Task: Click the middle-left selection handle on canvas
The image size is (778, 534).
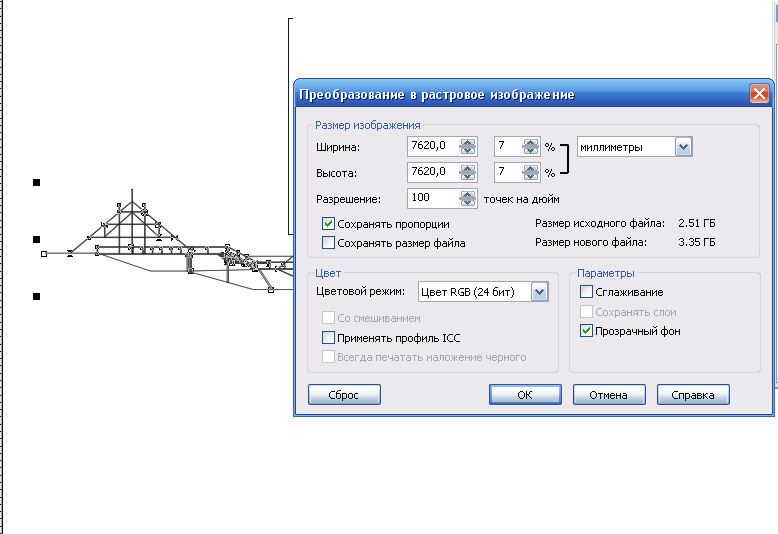Action: (36, 239)
